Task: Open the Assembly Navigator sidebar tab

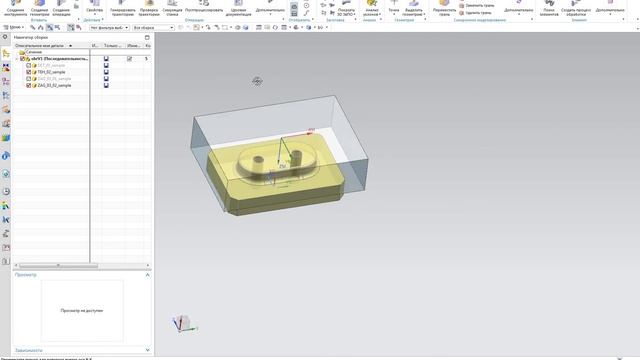Action: (6, 53)
